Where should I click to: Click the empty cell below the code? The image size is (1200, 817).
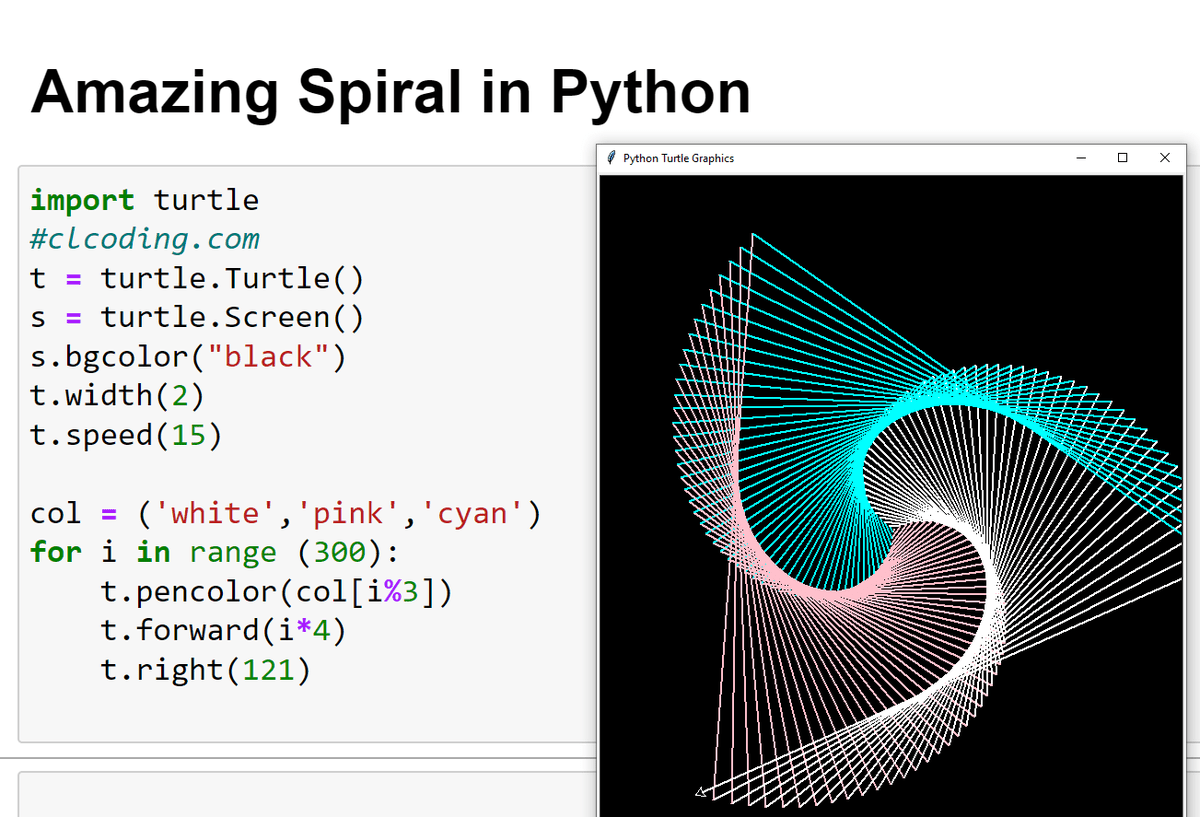click(x=307, y=794)
